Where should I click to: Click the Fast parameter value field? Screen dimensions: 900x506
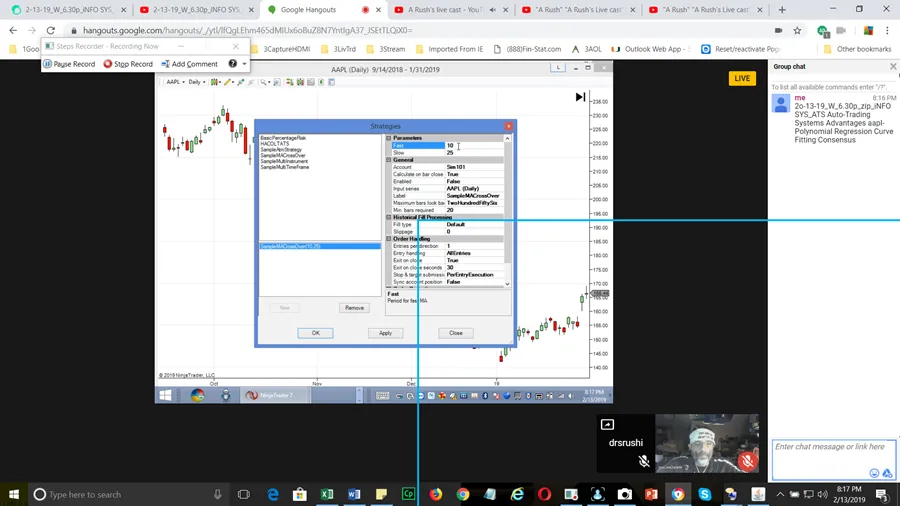pos(474,146)
